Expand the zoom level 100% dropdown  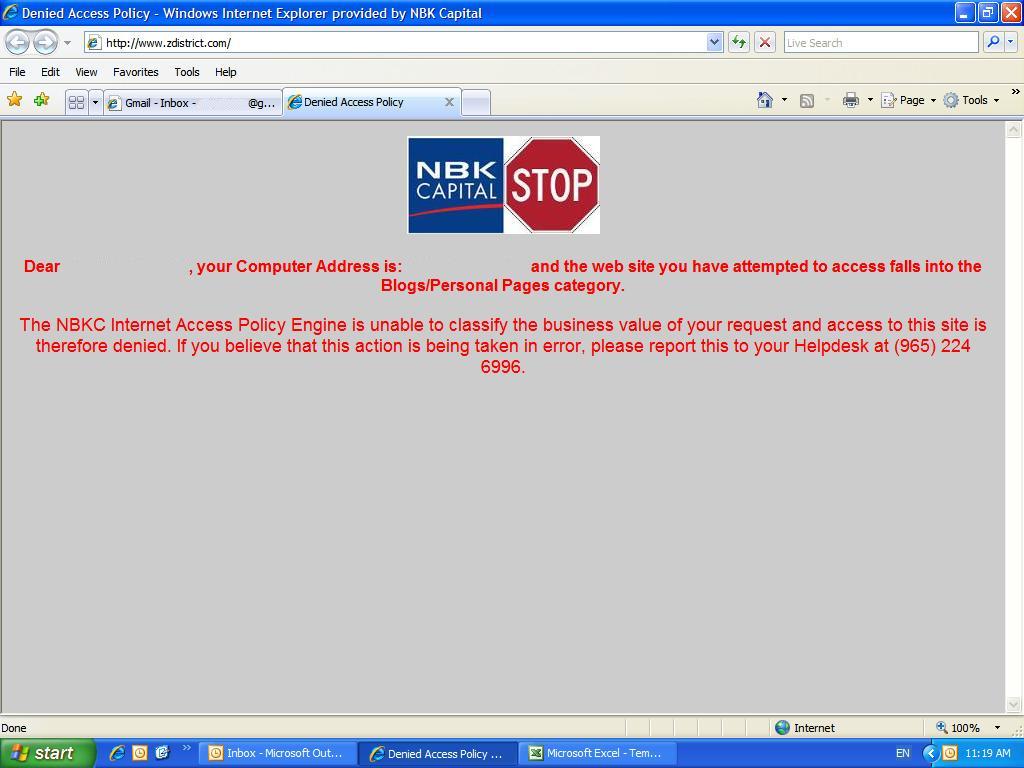click(996, 728)
